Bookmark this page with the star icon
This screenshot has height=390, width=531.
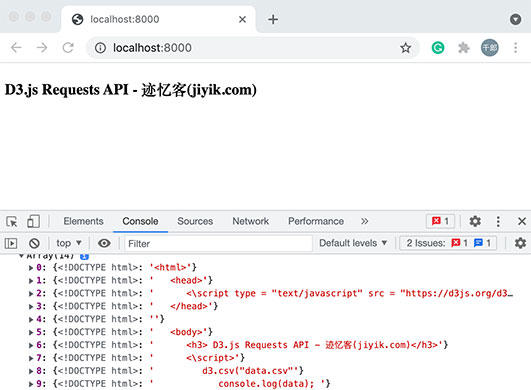tap(405, 48)
